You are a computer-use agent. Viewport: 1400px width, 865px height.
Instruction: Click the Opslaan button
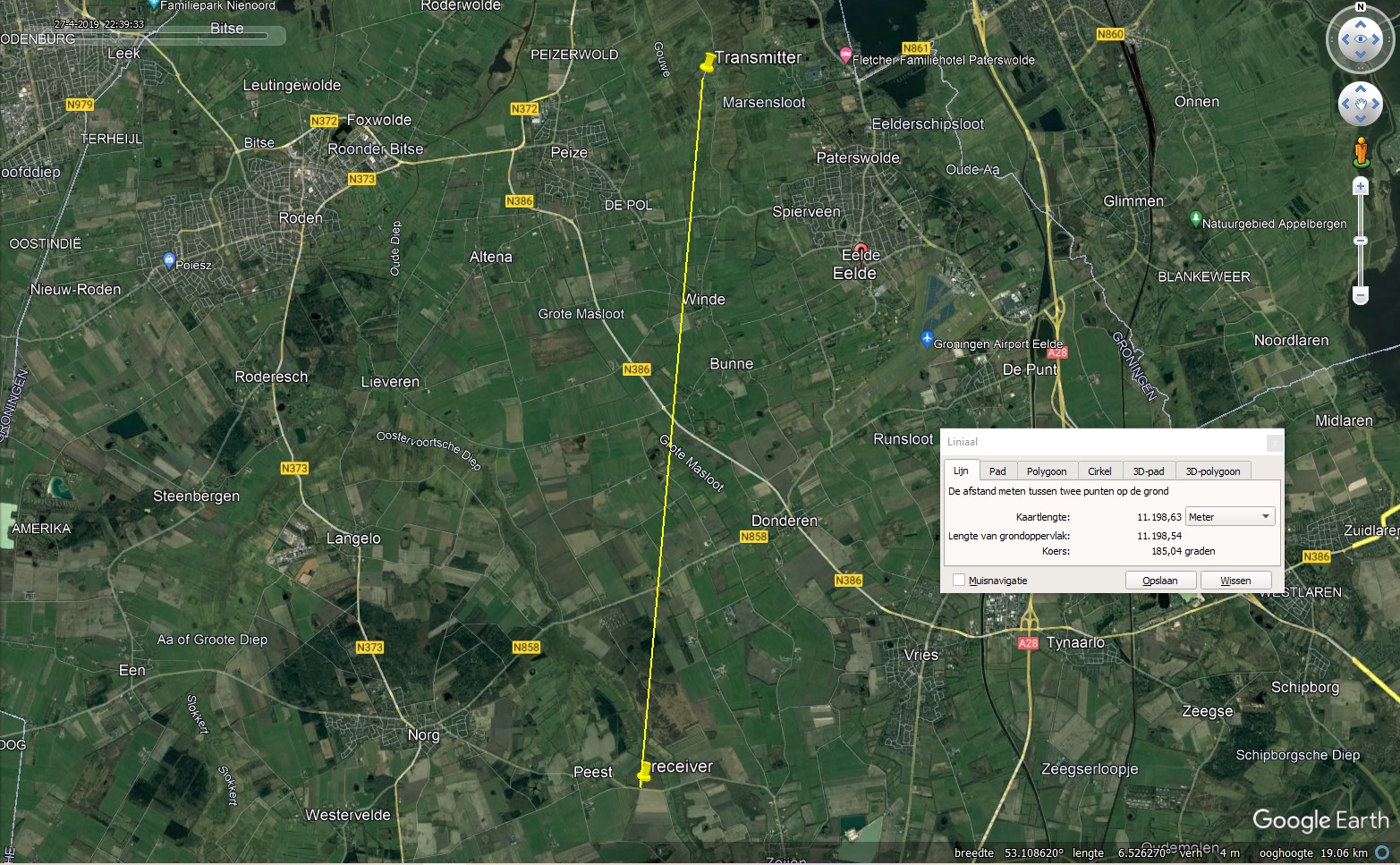click(x=1160, y=581)
